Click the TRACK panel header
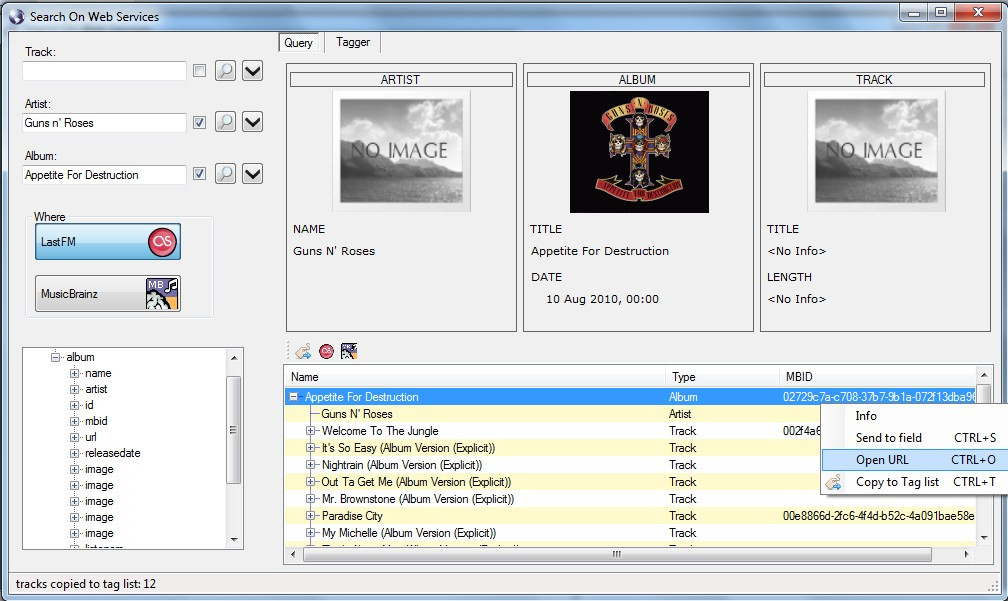This screenshot has height=601, width=1008. tap(874, 80)
